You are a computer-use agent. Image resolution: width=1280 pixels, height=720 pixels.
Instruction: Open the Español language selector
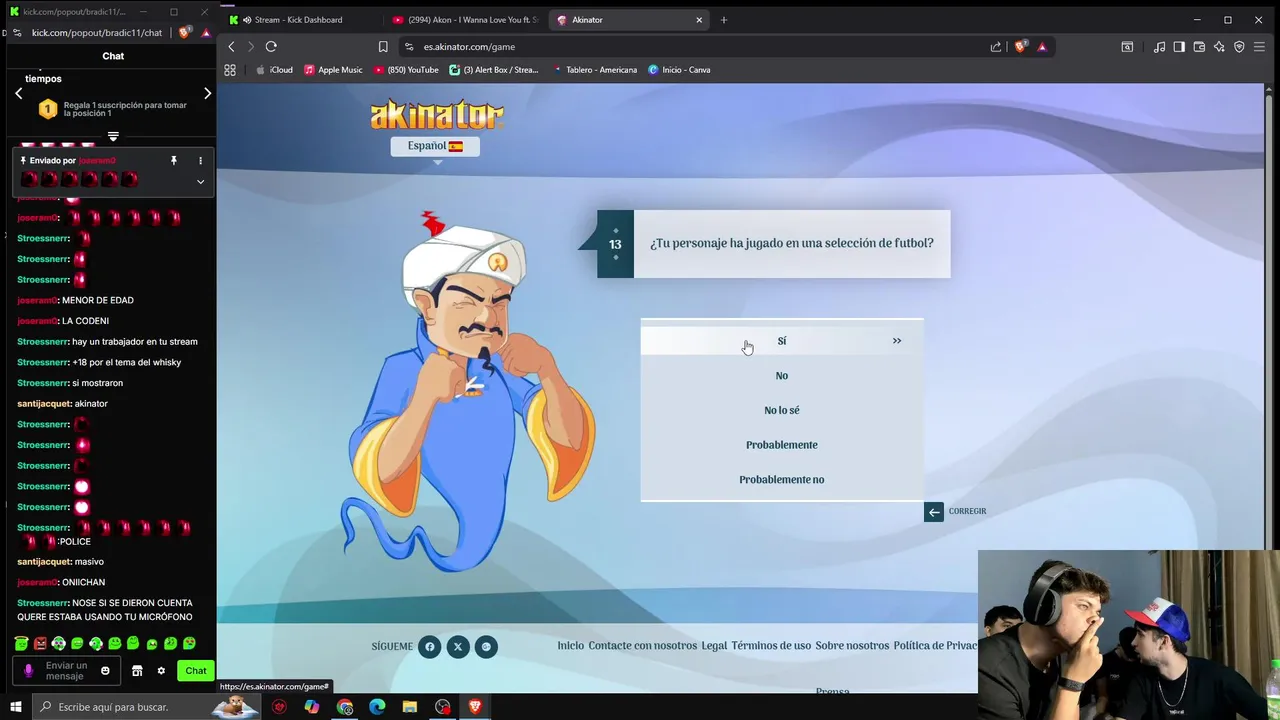pos(435,146)
